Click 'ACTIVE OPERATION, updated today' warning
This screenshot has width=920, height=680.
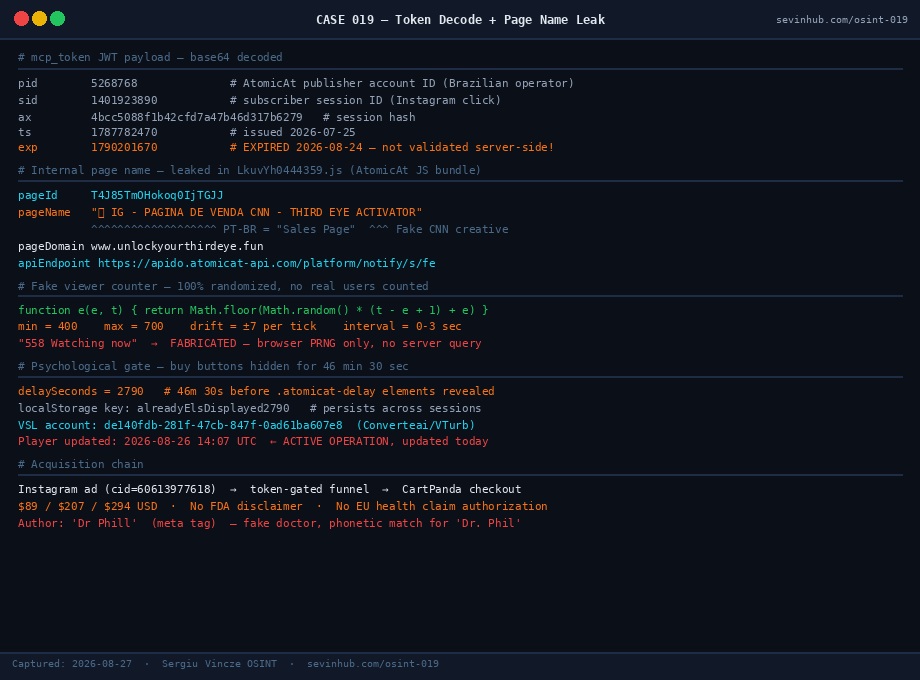[x=385, y=441]
